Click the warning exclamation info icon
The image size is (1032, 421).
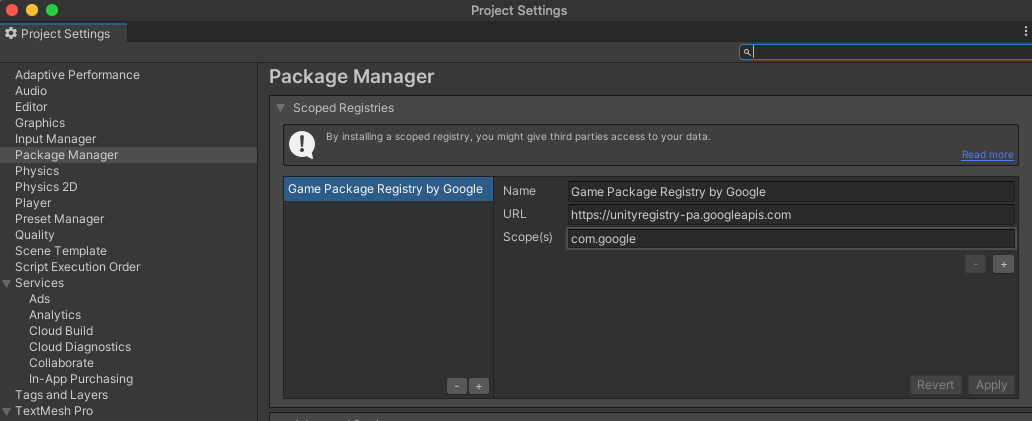coord(302,145)
